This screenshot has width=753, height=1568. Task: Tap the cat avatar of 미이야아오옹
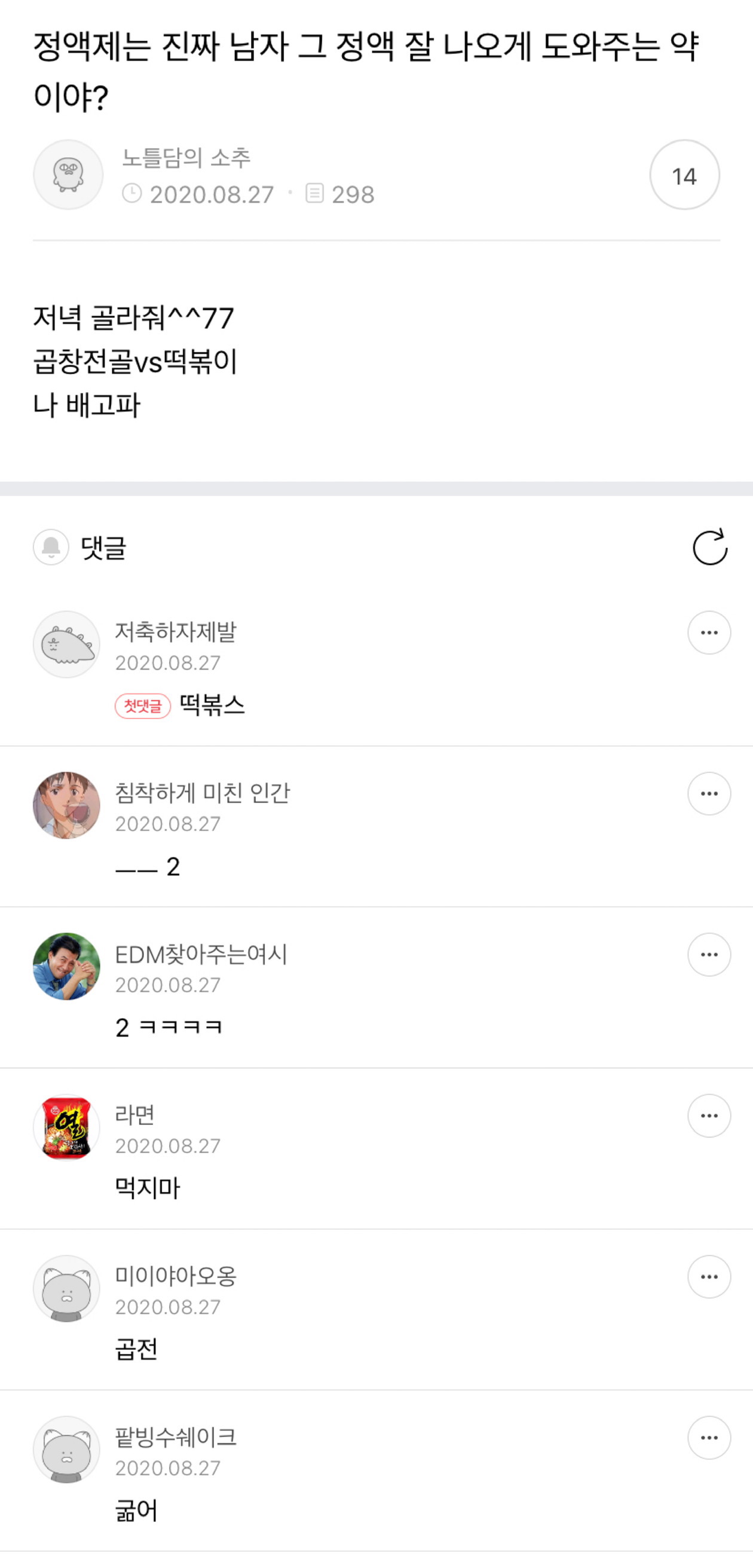pos(66,1288)
